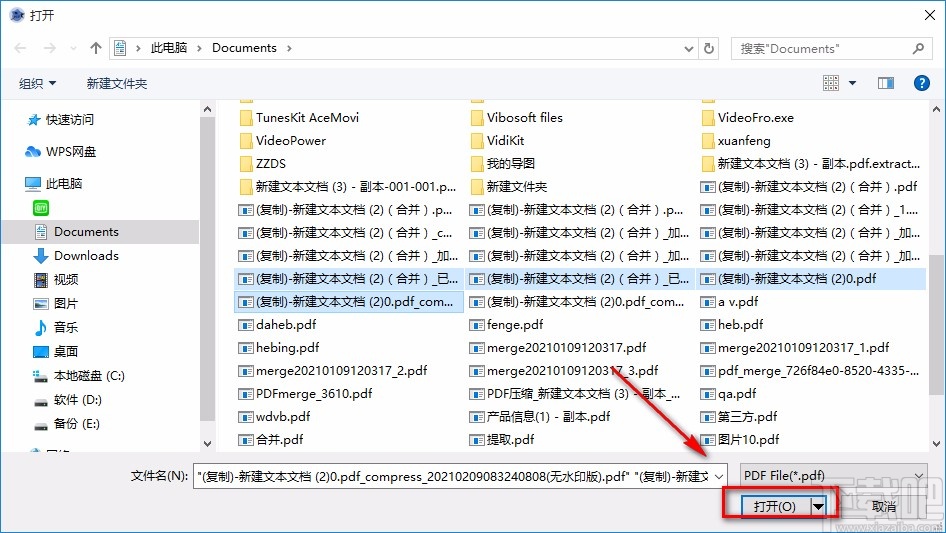The height and width of the screenshot is (533, 946).
Task: Open 音乐 folder in the sidebar
Action: [56, 327]
